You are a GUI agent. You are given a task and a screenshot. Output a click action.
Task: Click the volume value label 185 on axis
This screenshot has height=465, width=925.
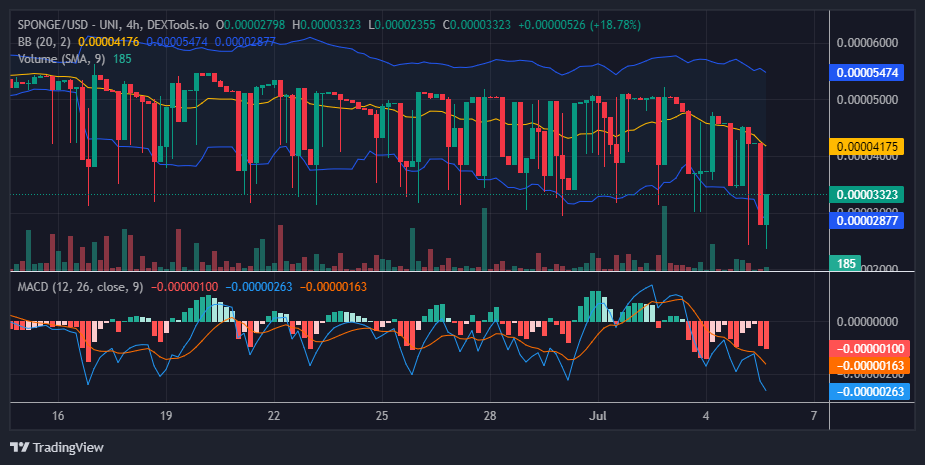click(x=845, y=263)
